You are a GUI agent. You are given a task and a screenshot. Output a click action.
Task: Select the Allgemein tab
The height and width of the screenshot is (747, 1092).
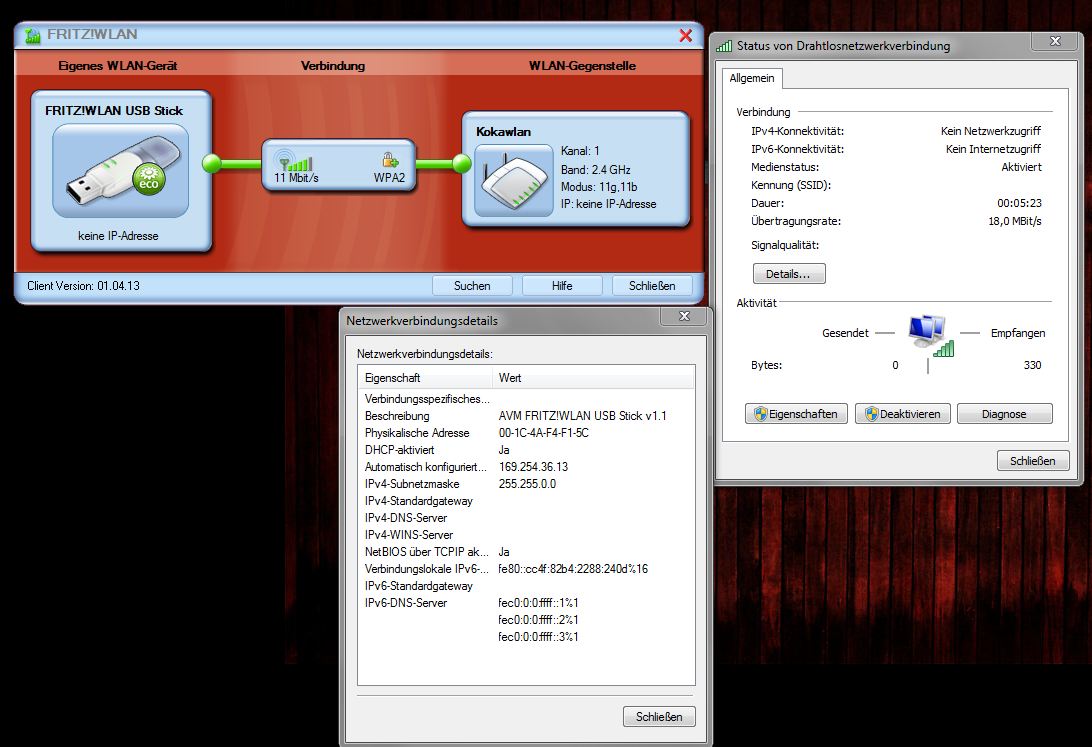(752, 78)
